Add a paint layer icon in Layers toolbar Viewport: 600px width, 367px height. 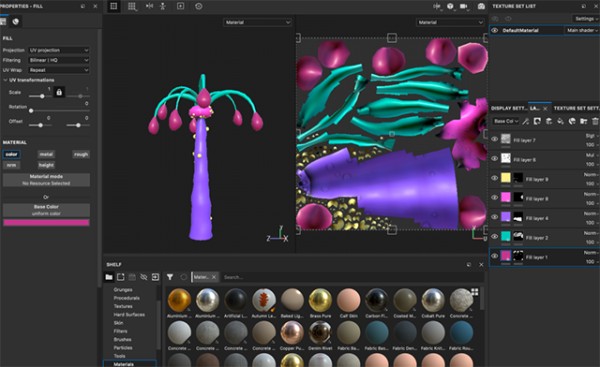(549, 121)
